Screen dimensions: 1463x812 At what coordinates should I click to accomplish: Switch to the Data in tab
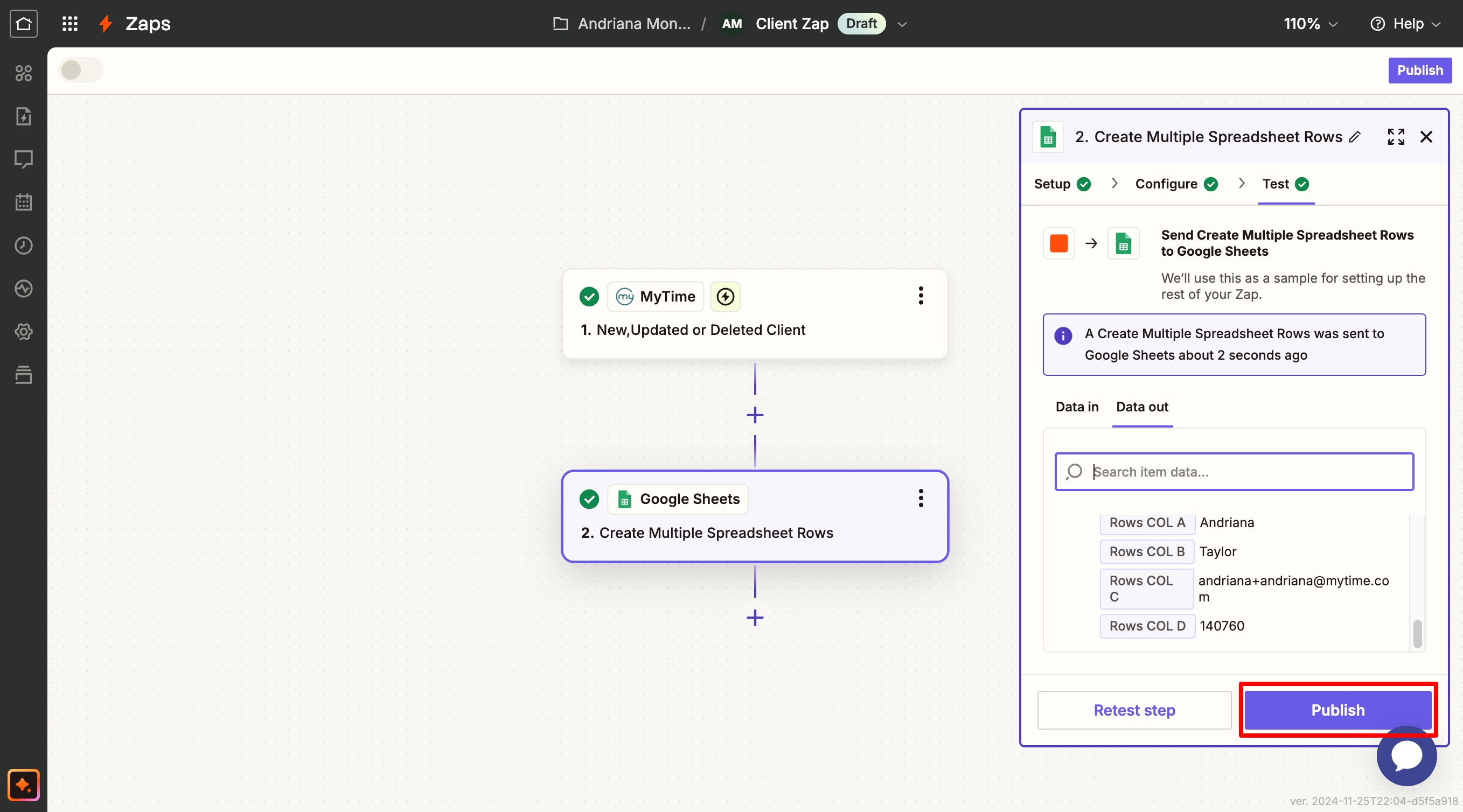(x=1077, y=407)
